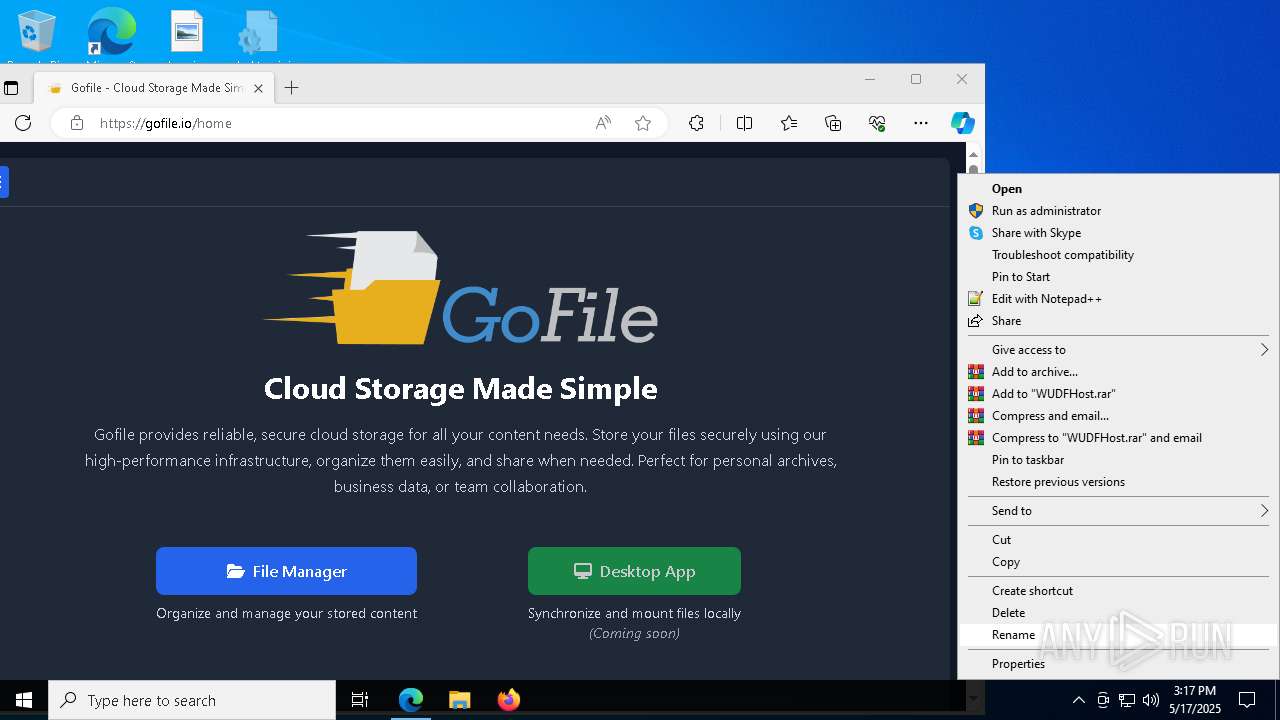
Task: Click the taskbar search box
Action: tap(192, 700)
